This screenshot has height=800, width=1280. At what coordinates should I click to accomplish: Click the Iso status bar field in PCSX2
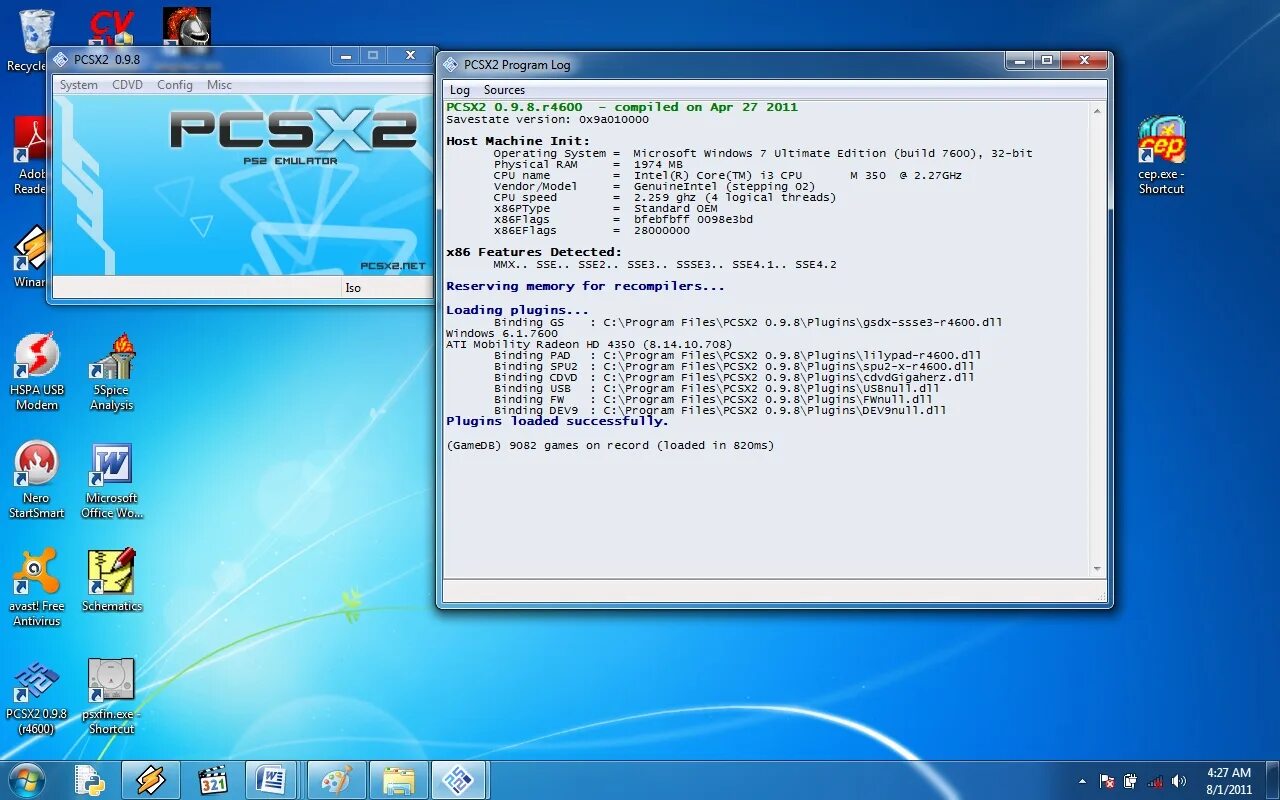(387, 288)
